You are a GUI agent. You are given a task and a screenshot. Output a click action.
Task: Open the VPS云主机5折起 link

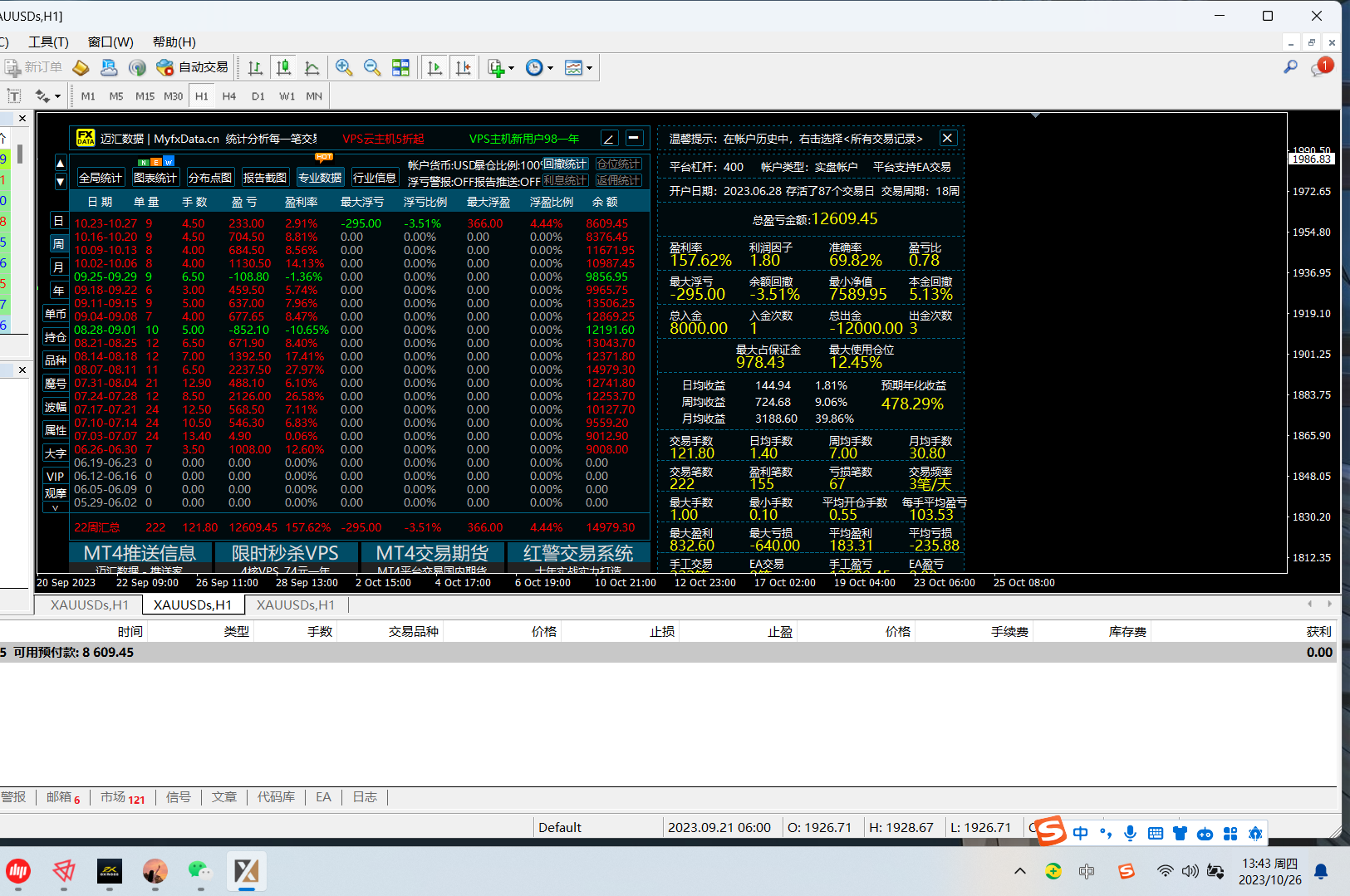tap(383, 139)
